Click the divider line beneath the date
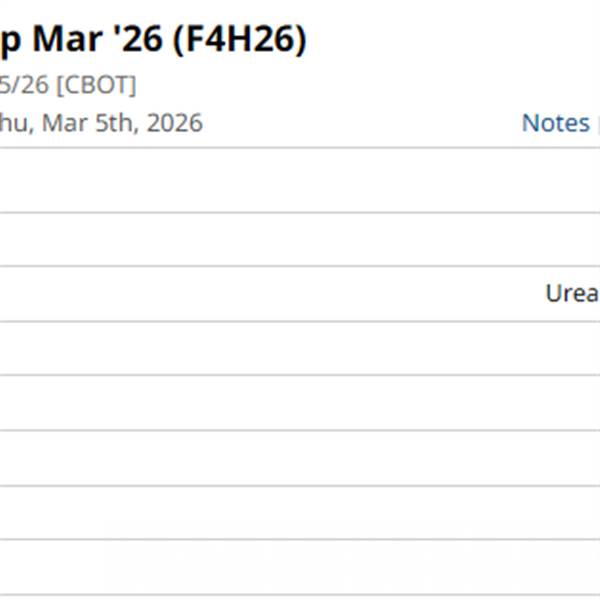 point(300,148)
